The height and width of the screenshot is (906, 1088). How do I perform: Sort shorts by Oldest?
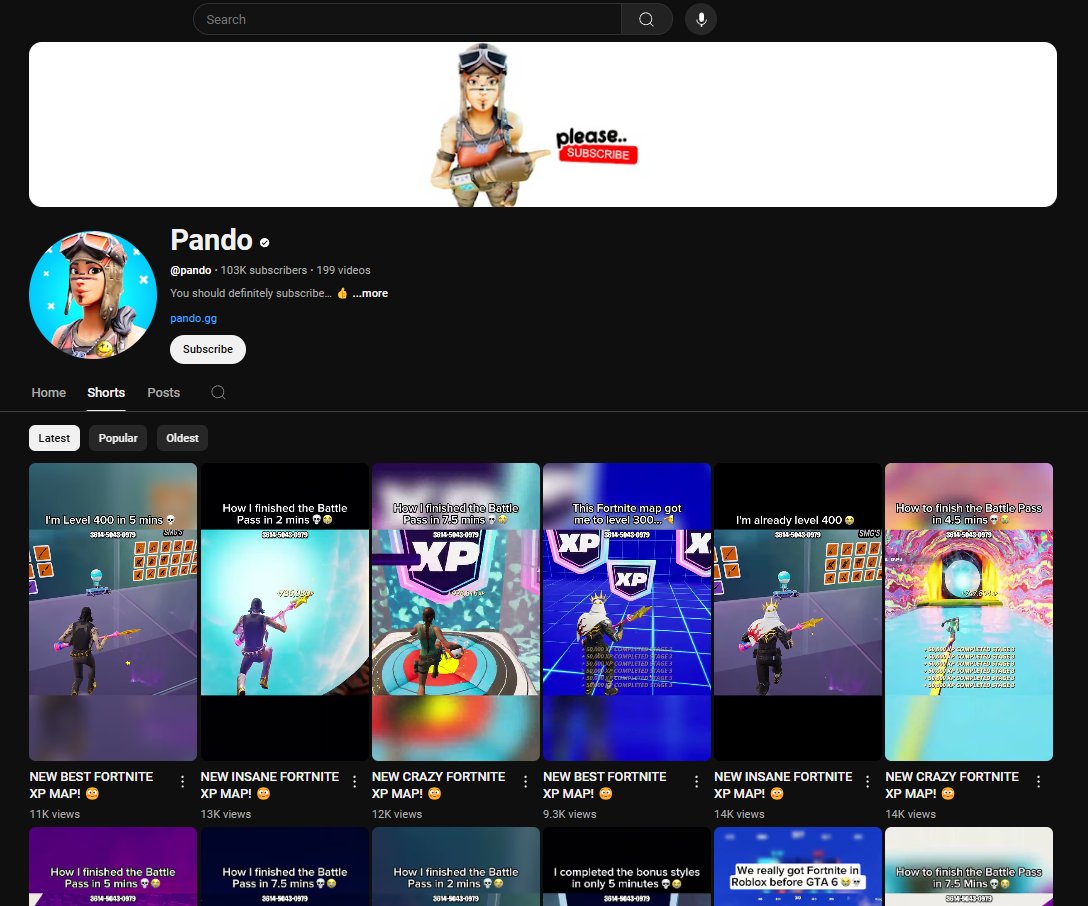182,438
